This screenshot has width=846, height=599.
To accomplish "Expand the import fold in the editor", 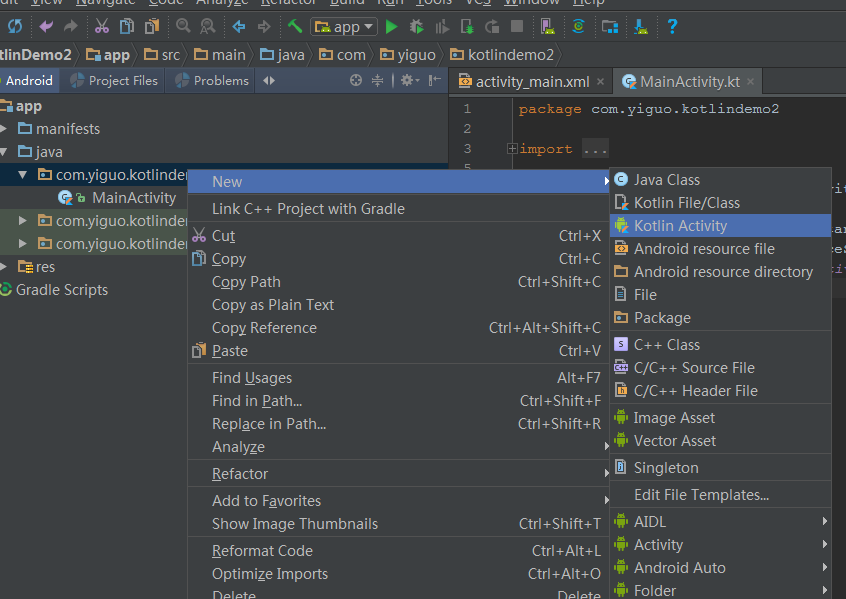I will click(512, 148).
